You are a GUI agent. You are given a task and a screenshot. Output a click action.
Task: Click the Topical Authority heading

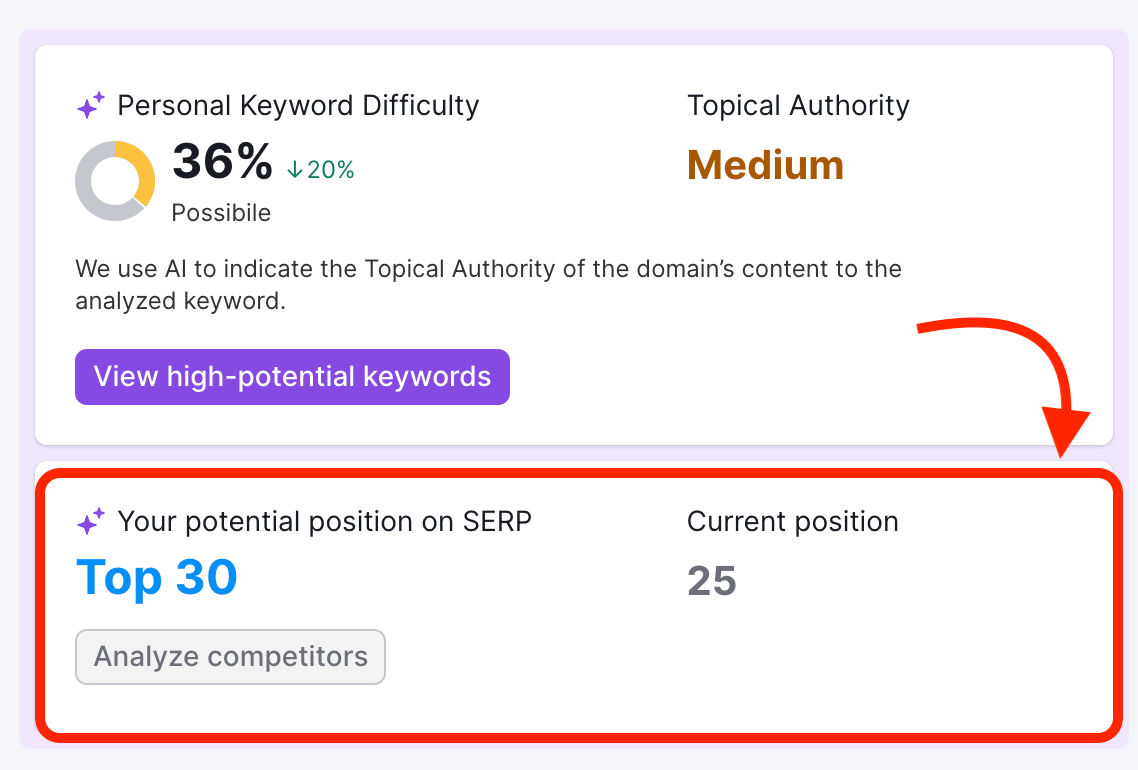(x=798, y=106)
